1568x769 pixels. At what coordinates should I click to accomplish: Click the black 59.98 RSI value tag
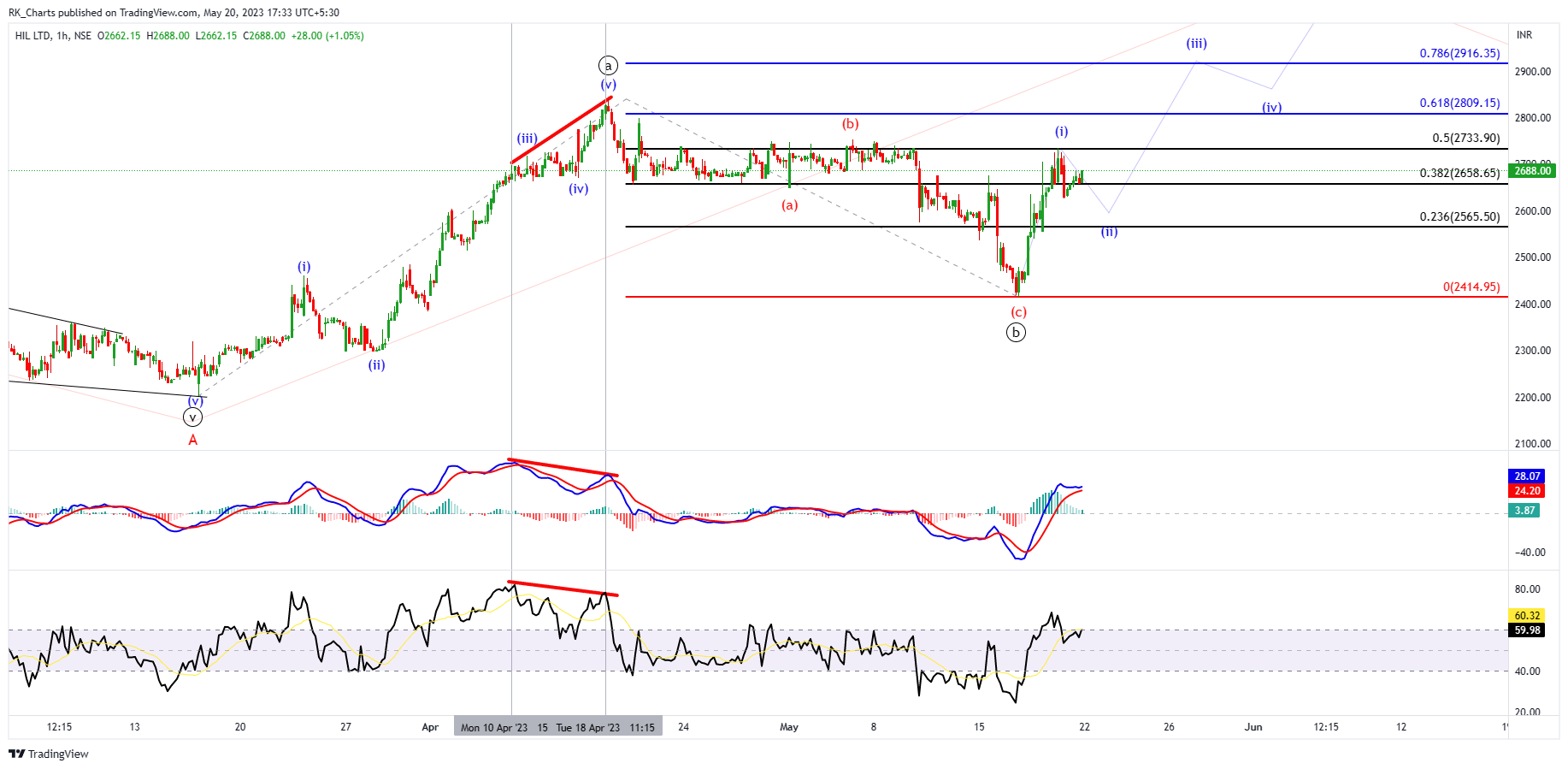(x=1527, y=630)
